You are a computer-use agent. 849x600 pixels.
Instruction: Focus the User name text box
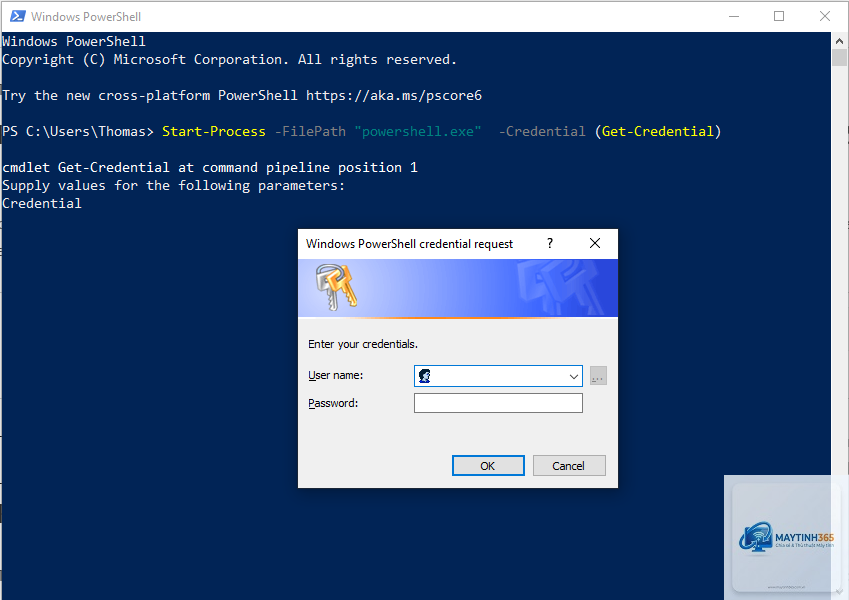(x=498, y=376)
